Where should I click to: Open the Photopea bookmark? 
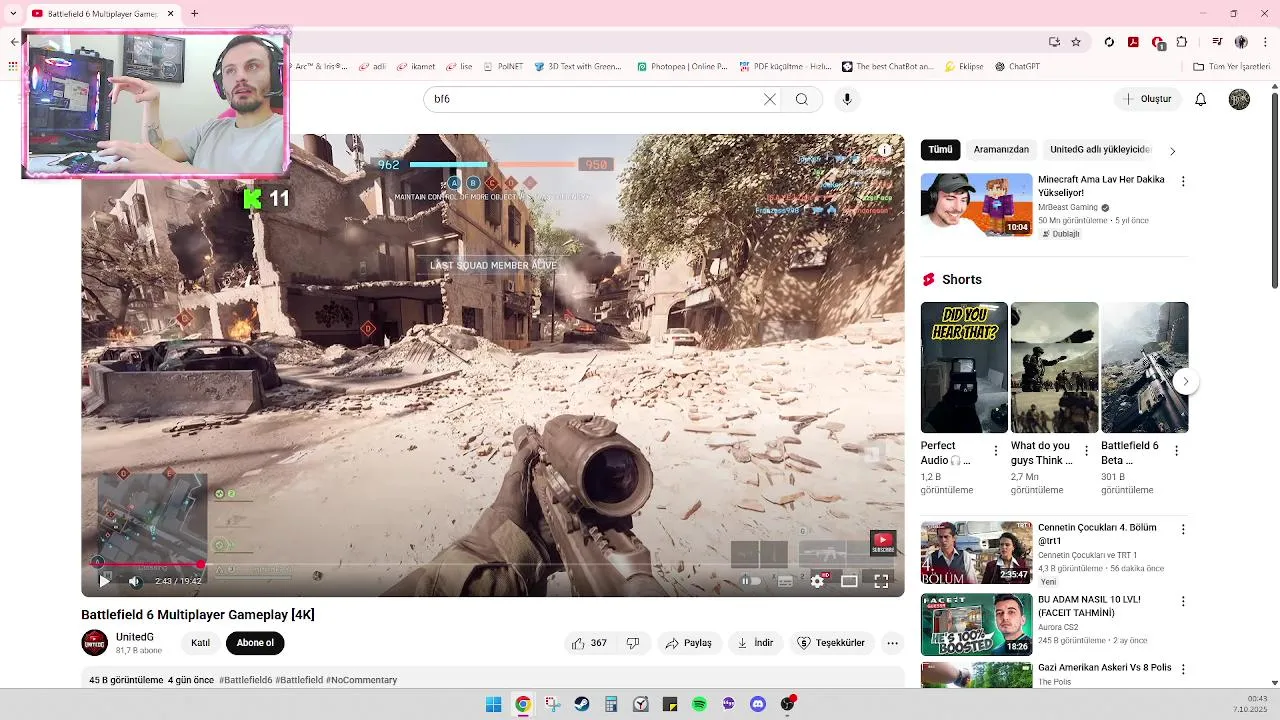pyautogui.click(x=682, y=67)
